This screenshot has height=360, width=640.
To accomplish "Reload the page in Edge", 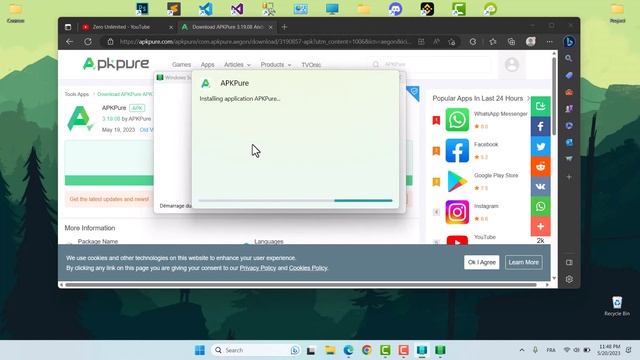I will coord(88,42).
